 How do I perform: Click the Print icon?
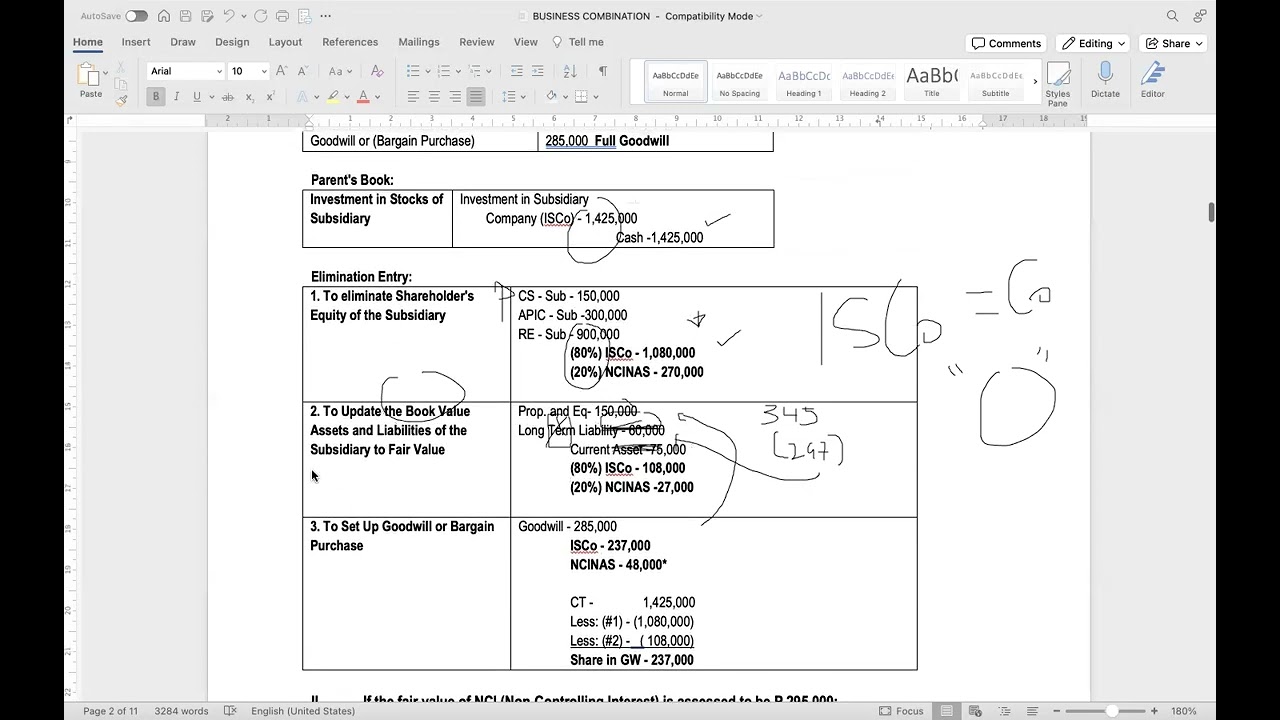(x=282, y=16)
